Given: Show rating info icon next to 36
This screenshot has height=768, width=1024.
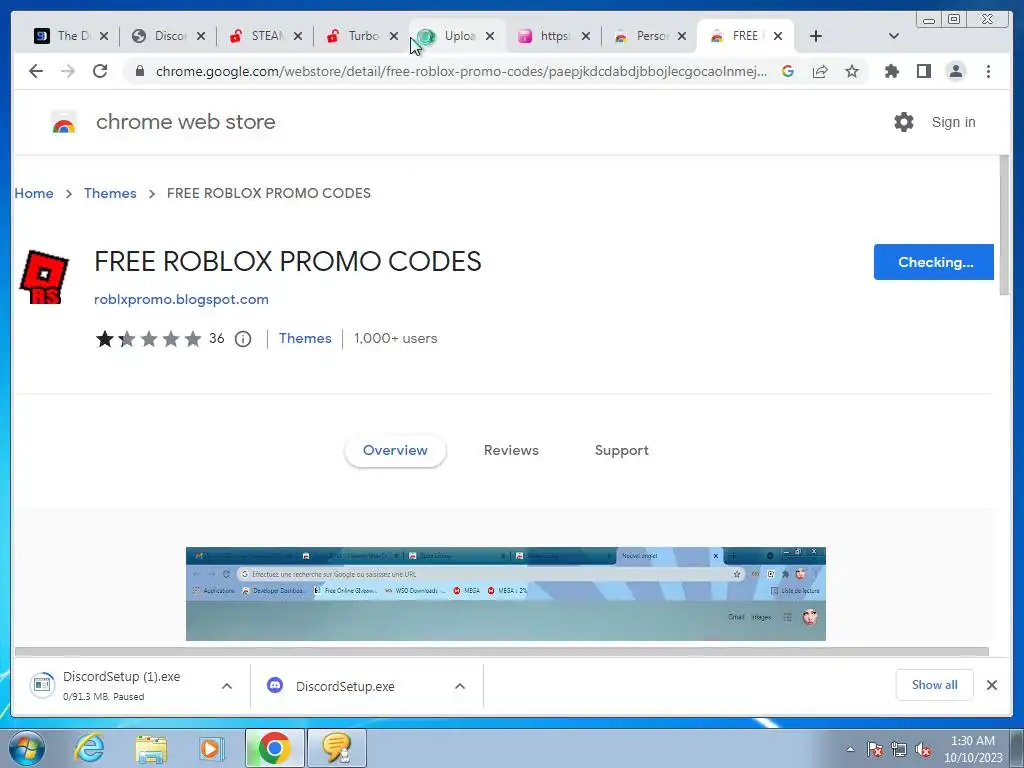Looking at the screenshot, I should click(243, 339).
